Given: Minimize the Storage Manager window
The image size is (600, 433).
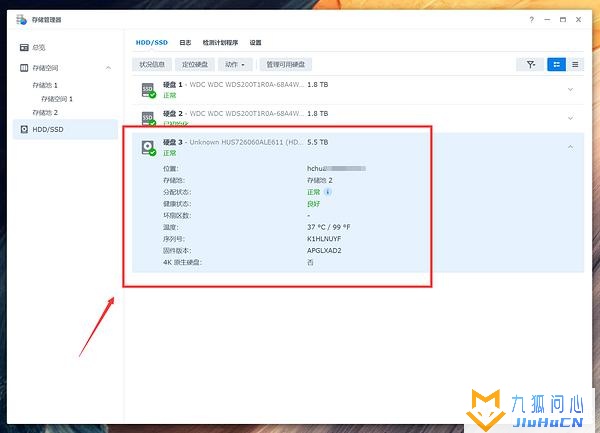Looking at the screenshot, I should pyautogui.click(x=547, y=20).
